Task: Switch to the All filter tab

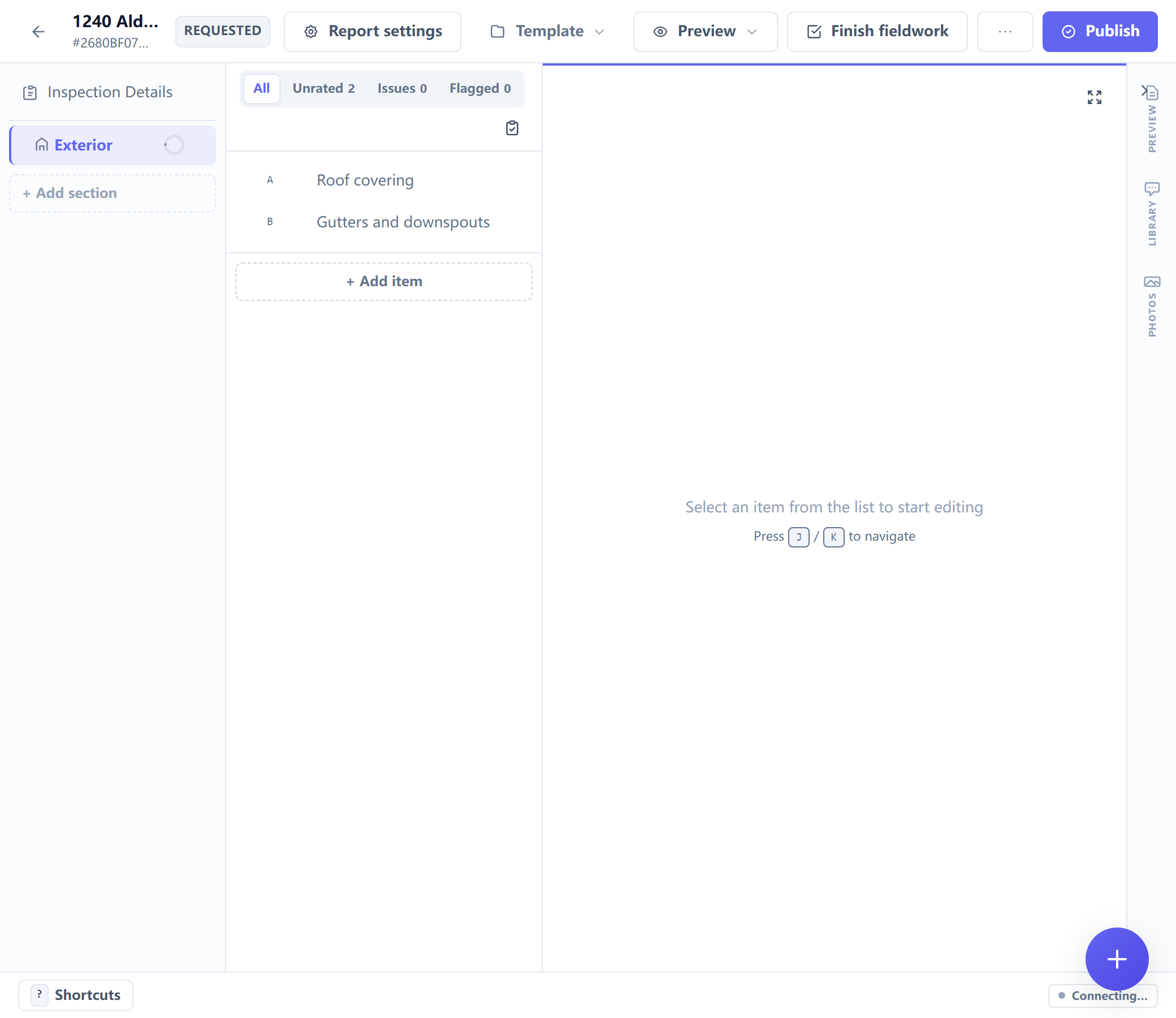Action: pos(261,89)
